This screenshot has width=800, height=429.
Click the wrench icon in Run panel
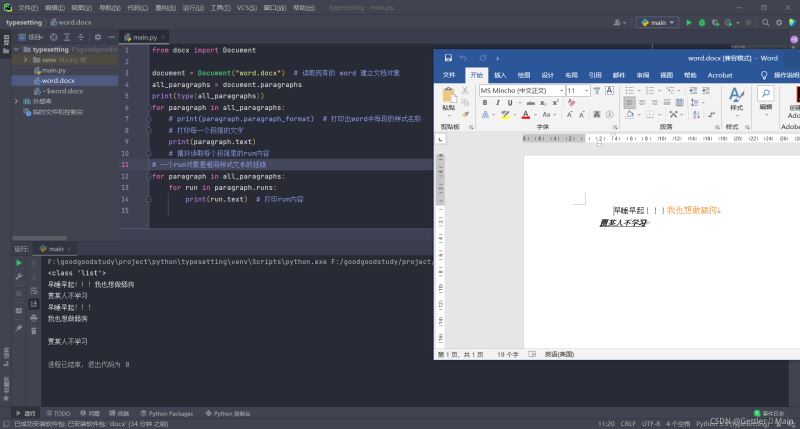pyautogui.click(x=18, y=276)
